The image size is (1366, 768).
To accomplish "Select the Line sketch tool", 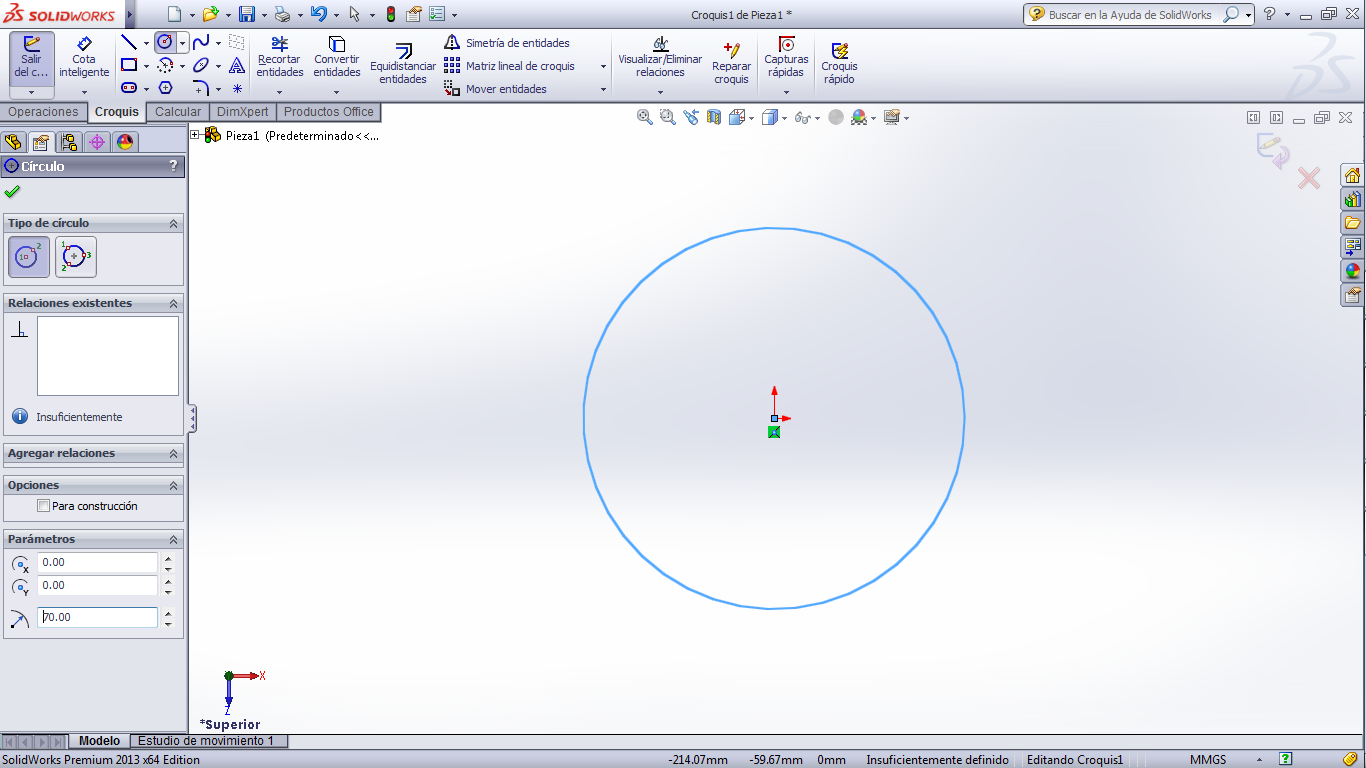I will point(128,43).
